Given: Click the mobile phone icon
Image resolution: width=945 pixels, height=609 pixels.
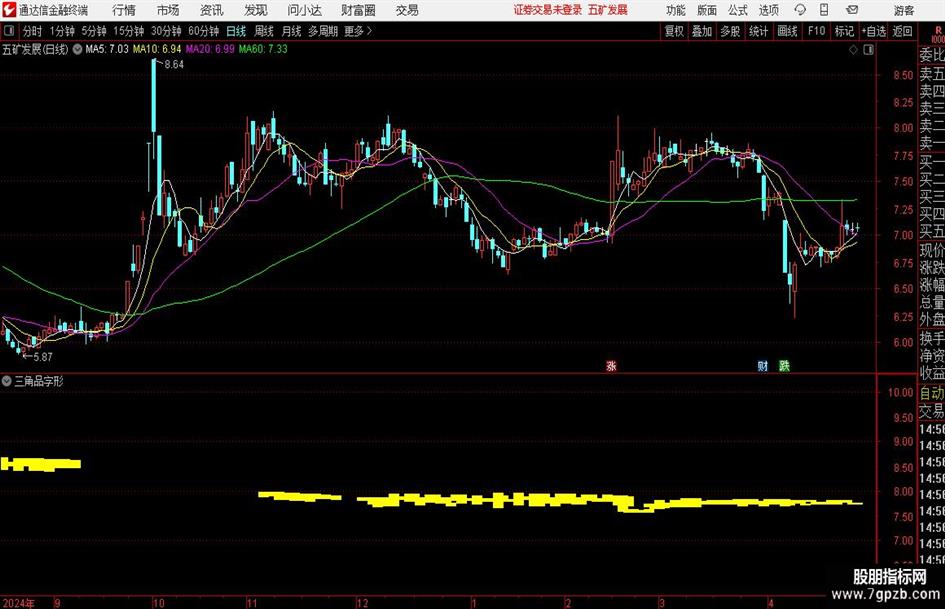Looking at the screenshot, I should pos(824,10).
